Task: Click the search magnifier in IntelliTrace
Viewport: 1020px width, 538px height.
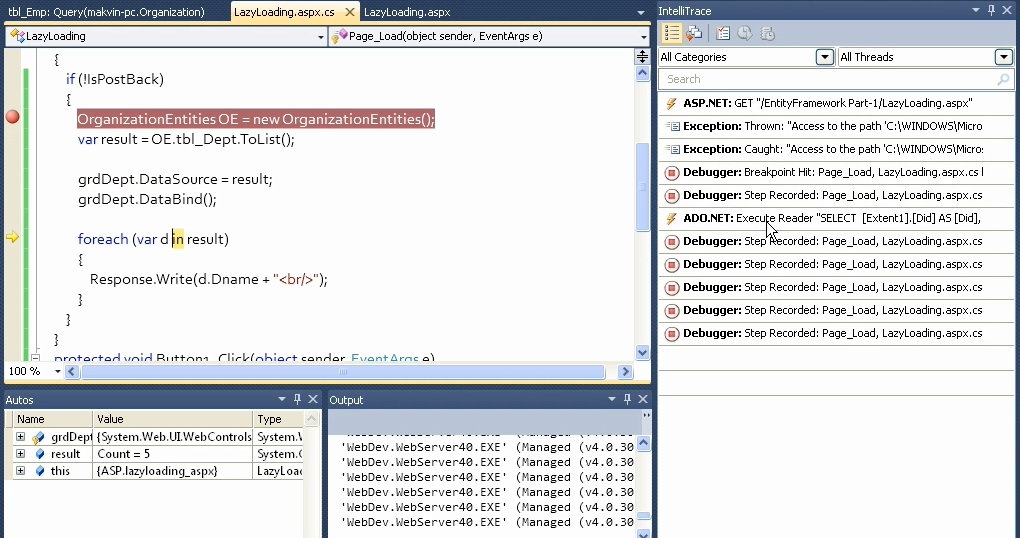Action: point(1003,79)
